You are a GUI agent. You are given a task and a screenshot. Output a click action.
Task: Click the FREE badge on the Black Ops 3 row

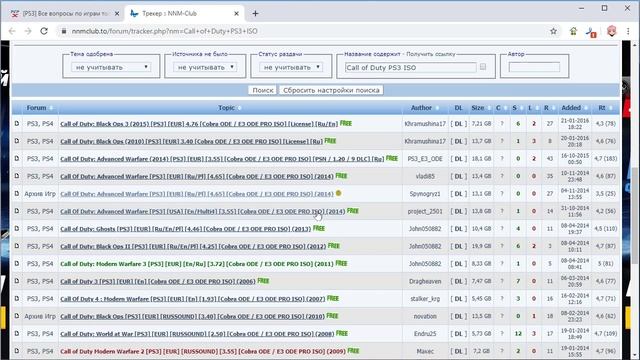[x=346, y=123]
